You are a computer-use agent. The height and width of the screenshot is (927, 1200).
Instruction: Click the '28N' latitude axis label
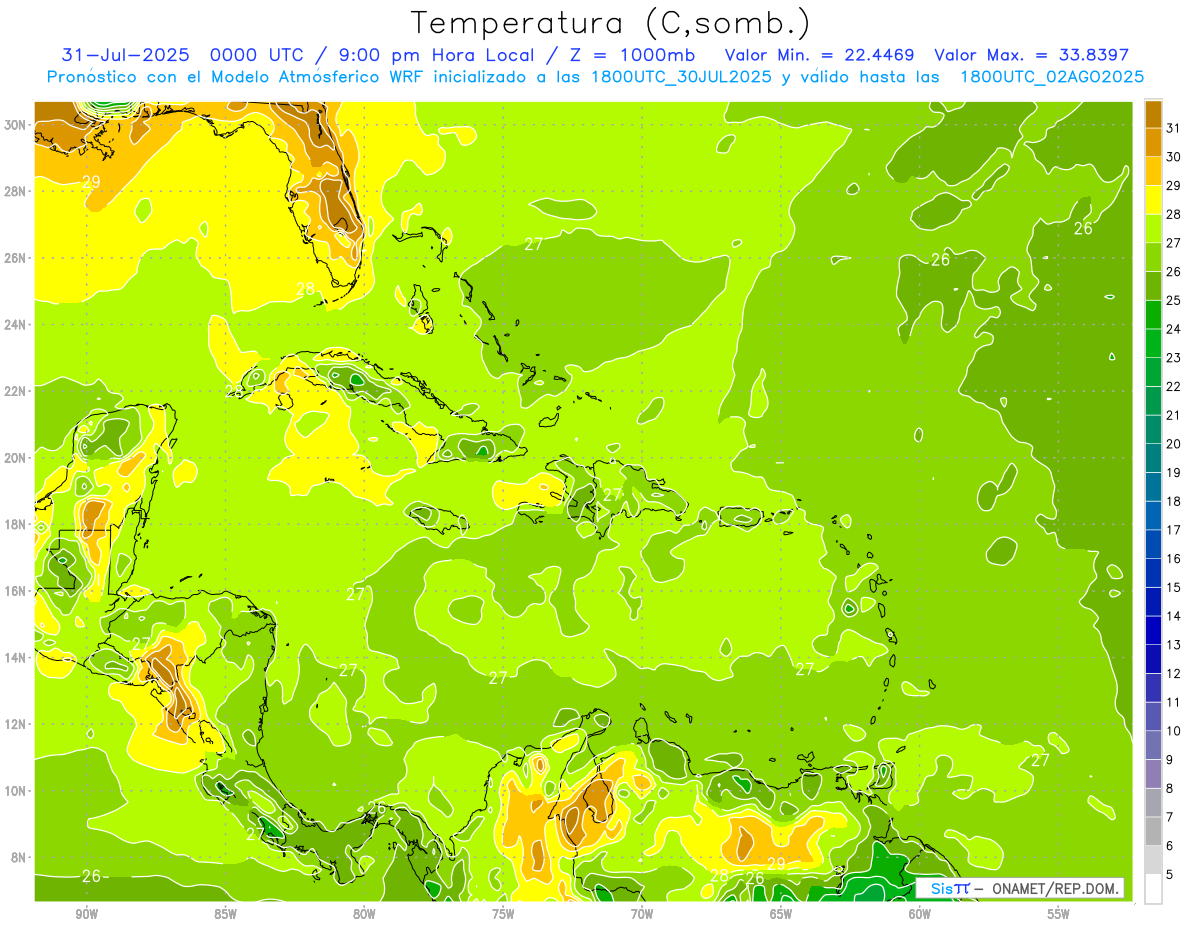click(17, 191)
